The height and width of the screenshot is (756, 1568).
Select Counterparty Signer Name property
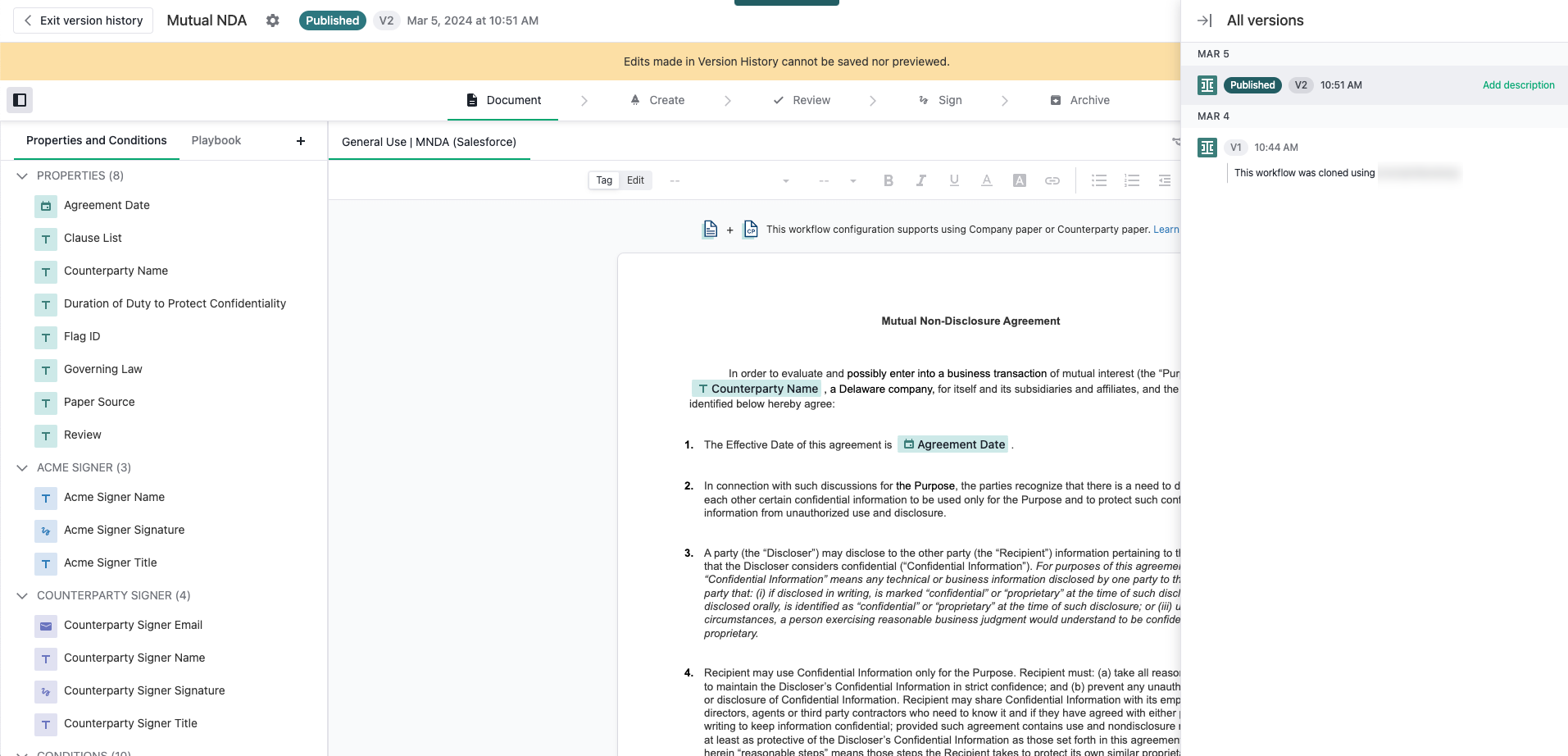pyautogui.click(x=134, y=658)
